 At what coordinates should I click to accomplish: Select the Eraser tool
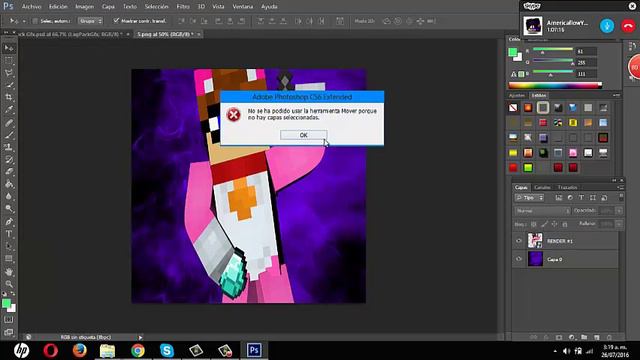click(9, 171)
